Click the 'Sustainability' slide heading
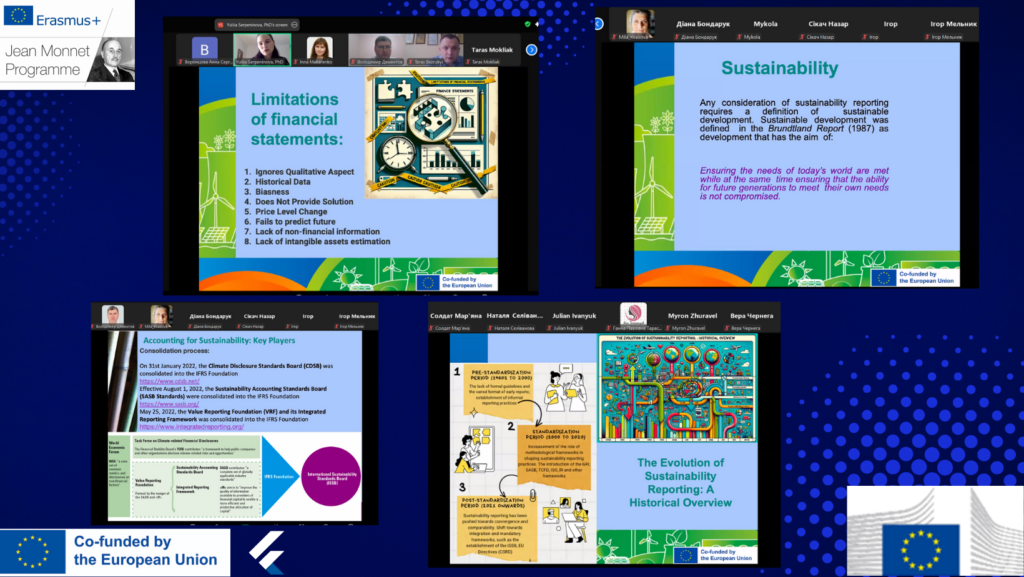The image size is (1024, 577). (x=779, y=68)
